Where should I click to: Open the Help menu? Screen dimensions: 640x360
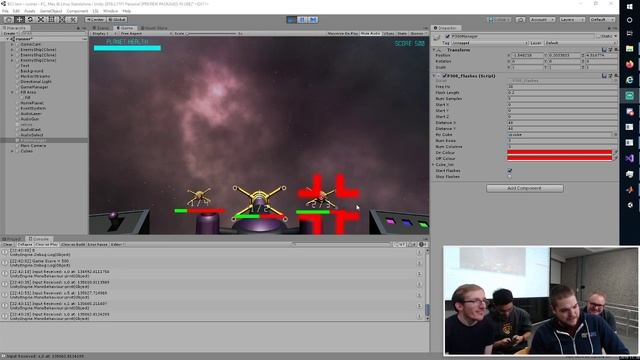tap(127, 11)
